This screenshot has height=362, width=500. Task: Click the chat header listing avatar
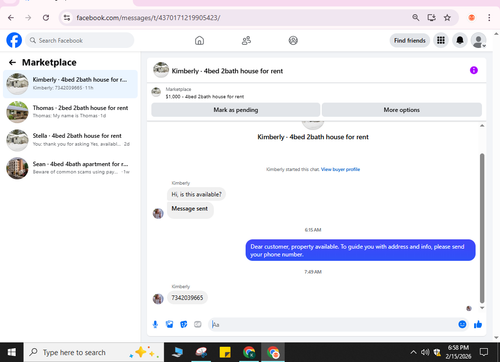pyautogui.click(x=161, y=70)
